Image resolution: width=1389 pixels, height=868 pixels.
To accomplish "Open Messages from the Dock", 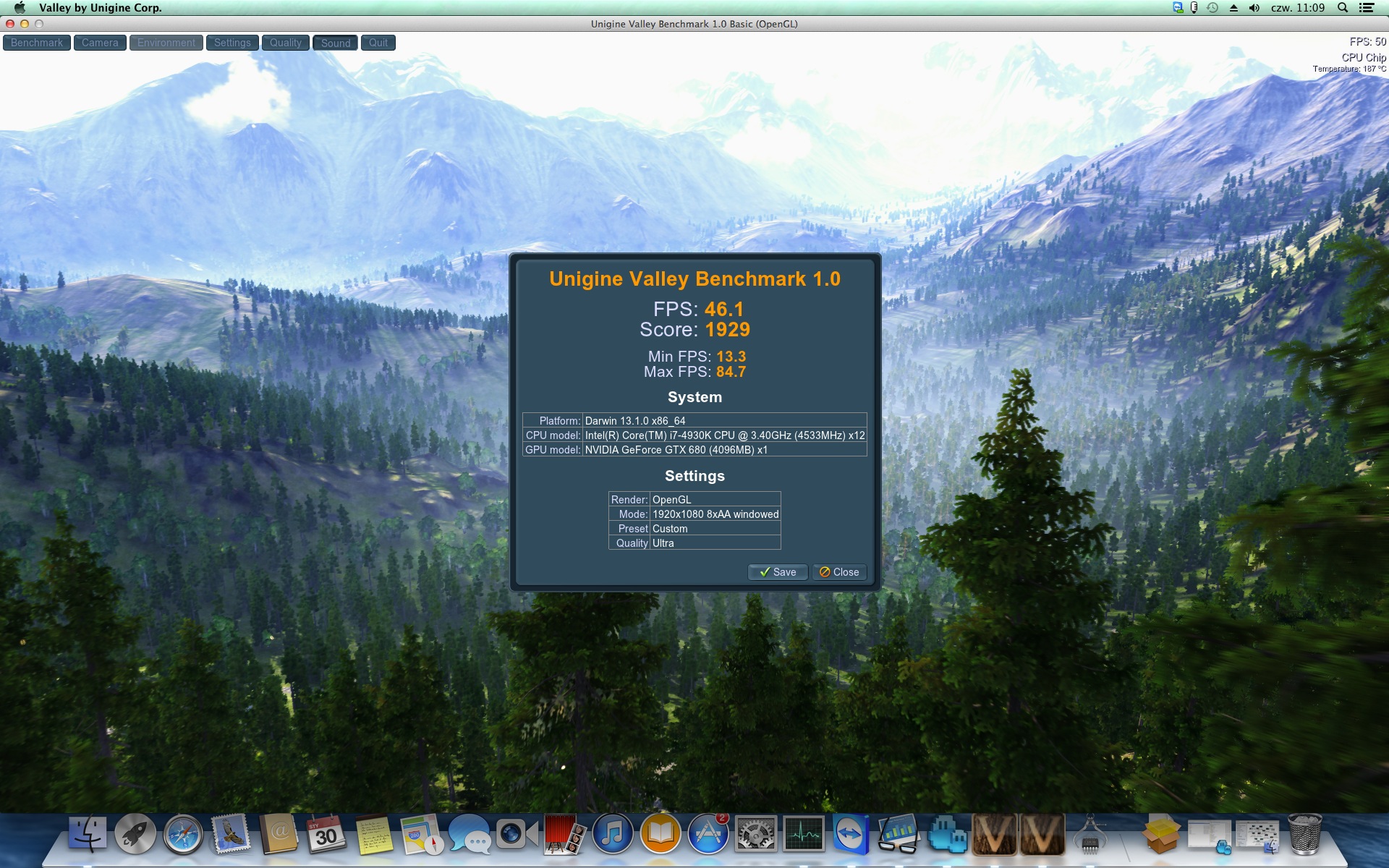I will point(470,834).
